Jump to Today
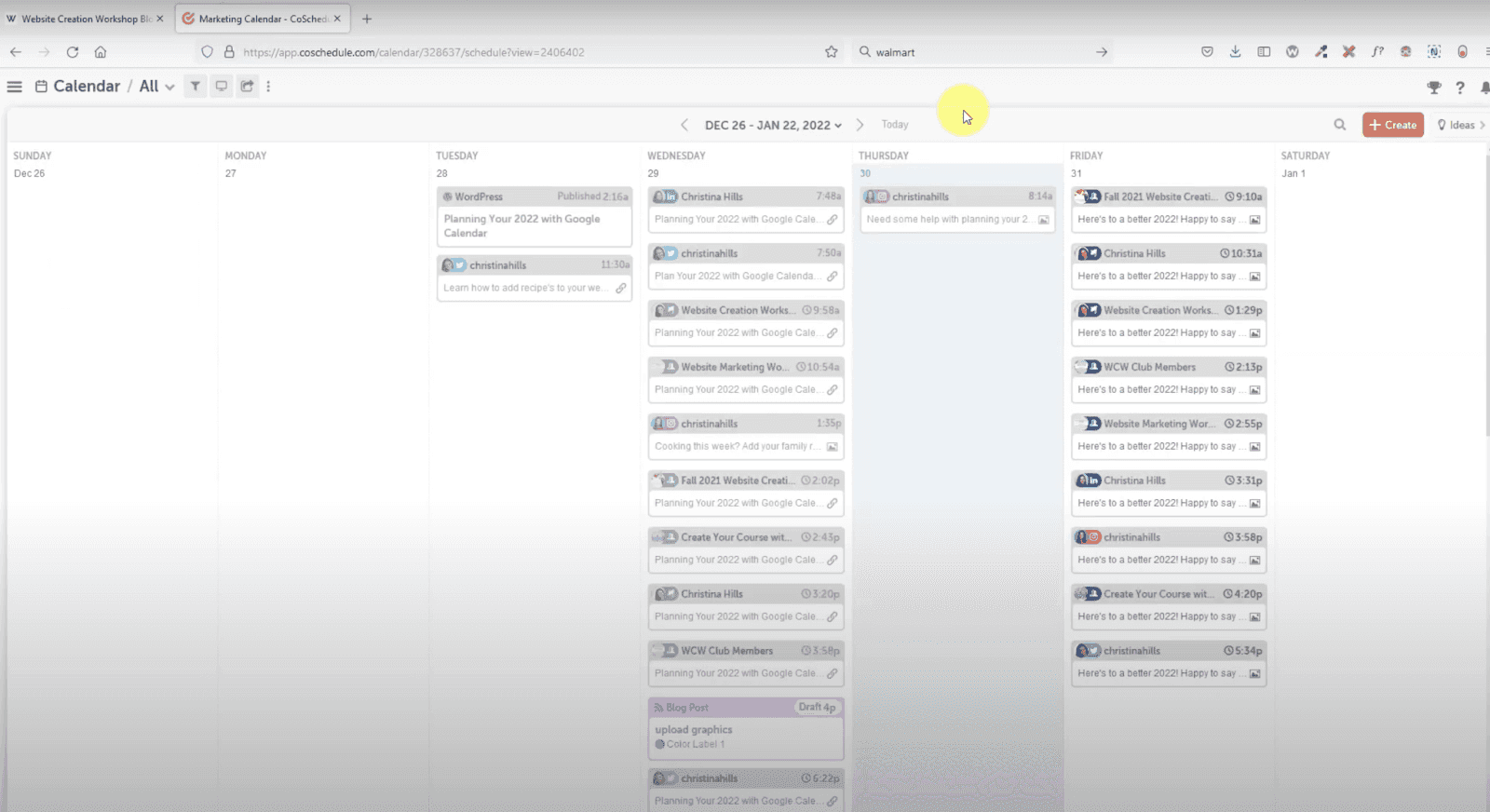Image resolution: width=1490 pixels, height=812 pixels. click(x=895, y=125)
